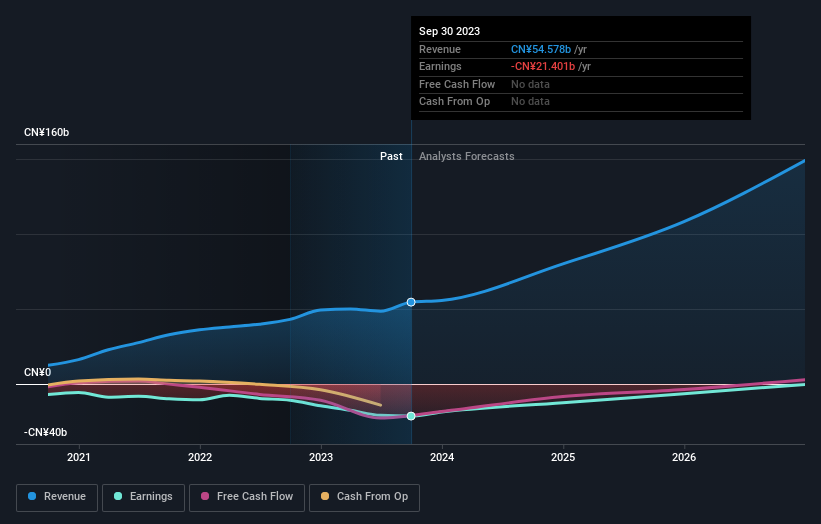Click the Free Cash Flow row label in tooltip

coord(457,84)
